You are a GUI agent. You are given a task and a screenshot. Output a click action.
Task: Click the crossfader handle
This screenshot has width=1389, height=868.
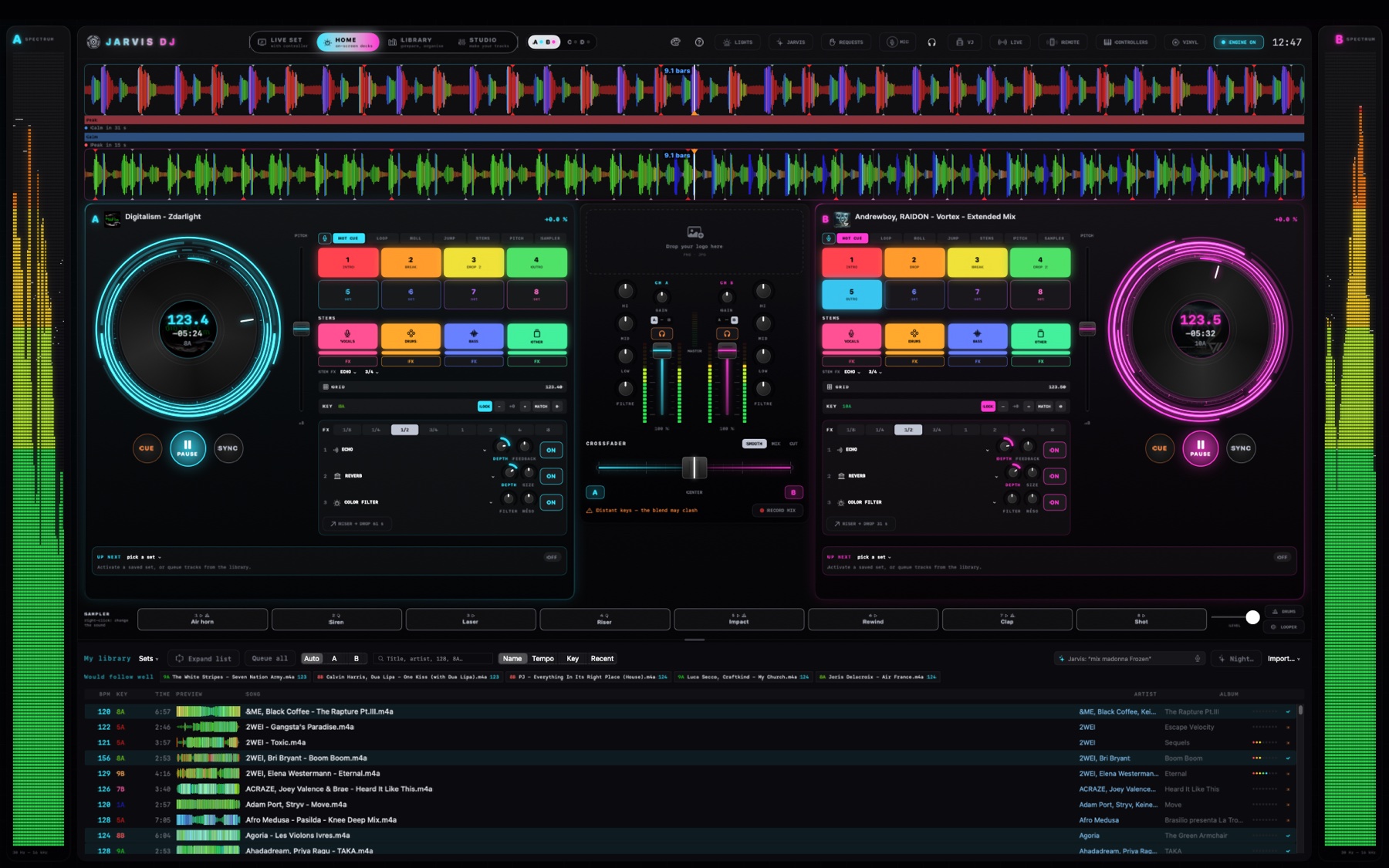coord(694,468)
